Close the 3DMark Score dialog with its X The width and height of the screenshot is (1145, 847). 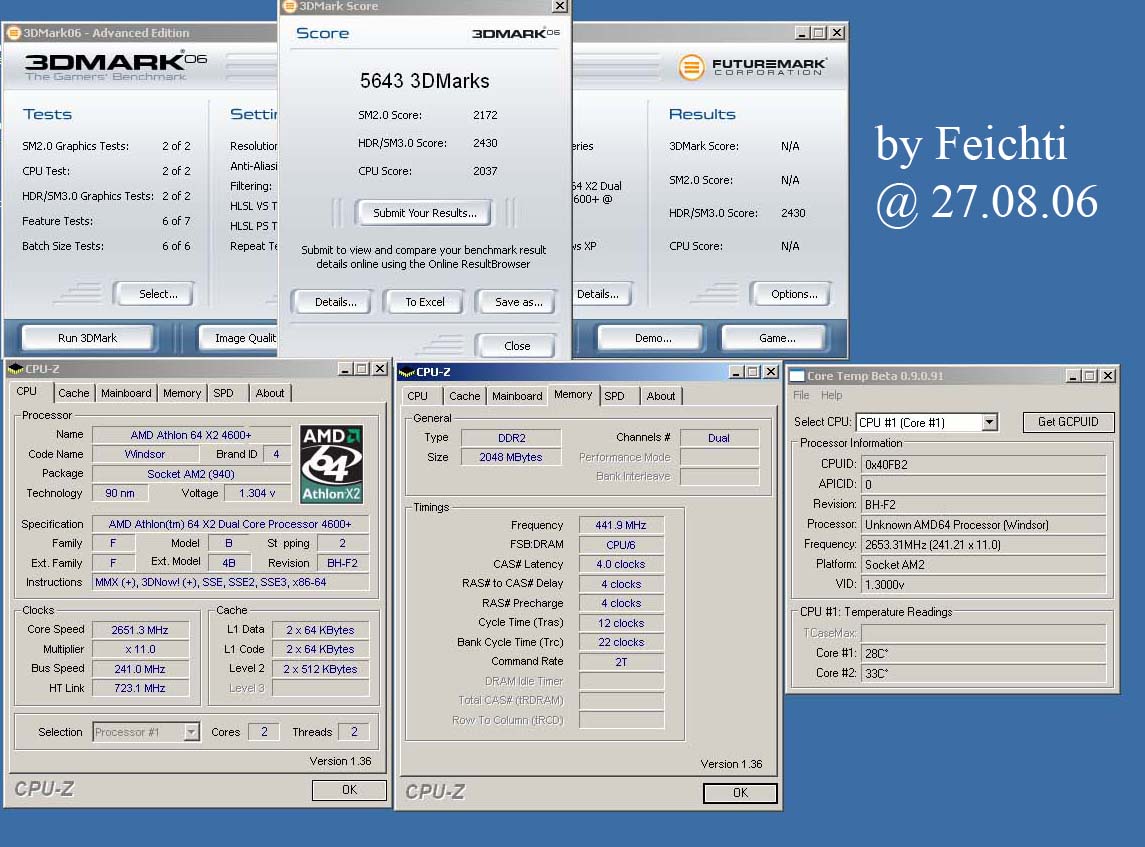[559, 6]
